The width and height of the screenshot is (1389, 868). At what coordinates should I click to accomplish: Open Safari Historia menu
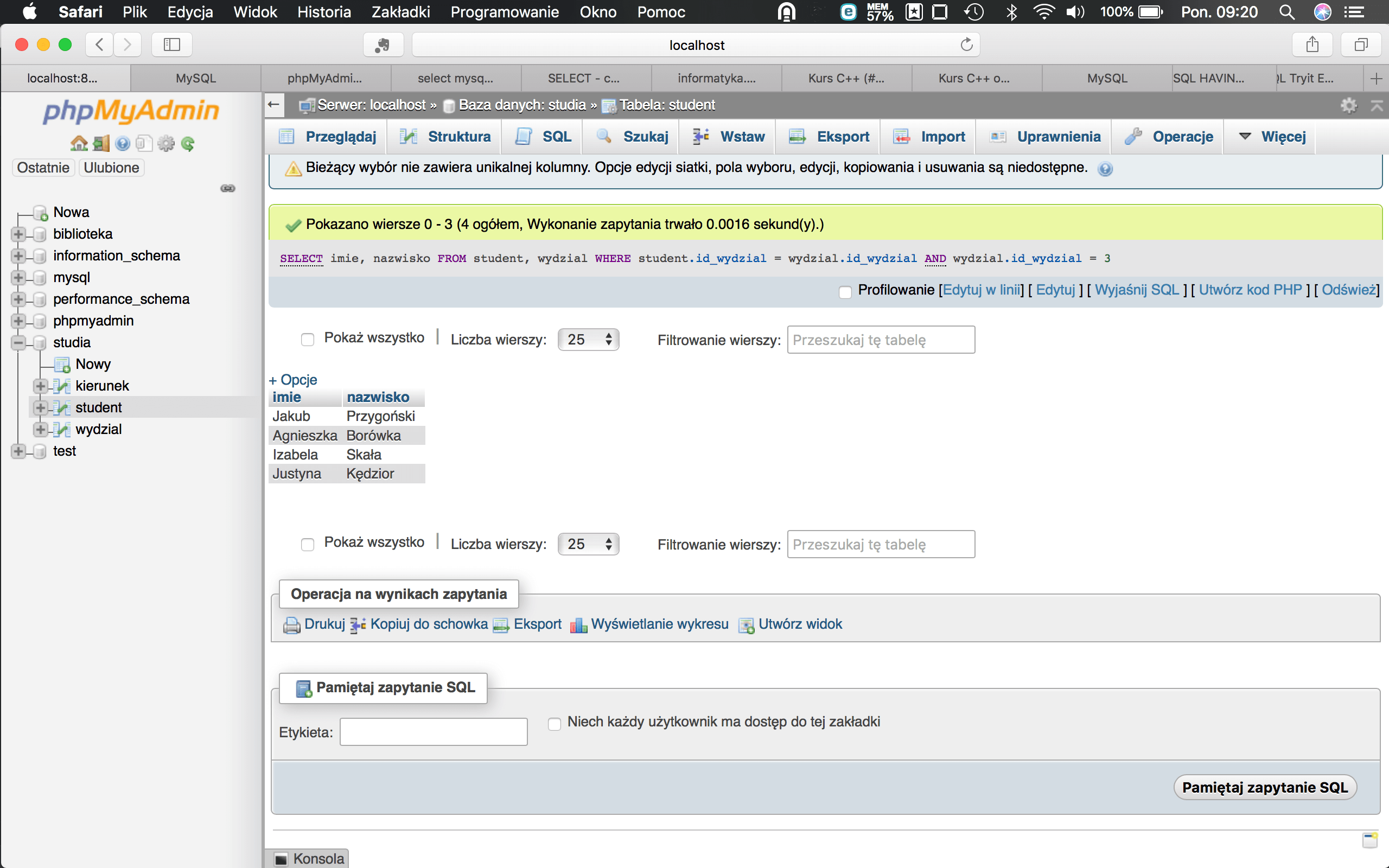click(x=324, y=11)
